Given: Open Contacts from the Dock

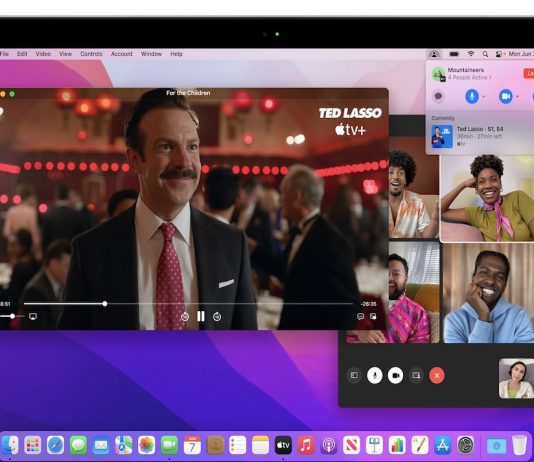Looking at the screenshot, I should pyautogui.click(x=215, y=445).
